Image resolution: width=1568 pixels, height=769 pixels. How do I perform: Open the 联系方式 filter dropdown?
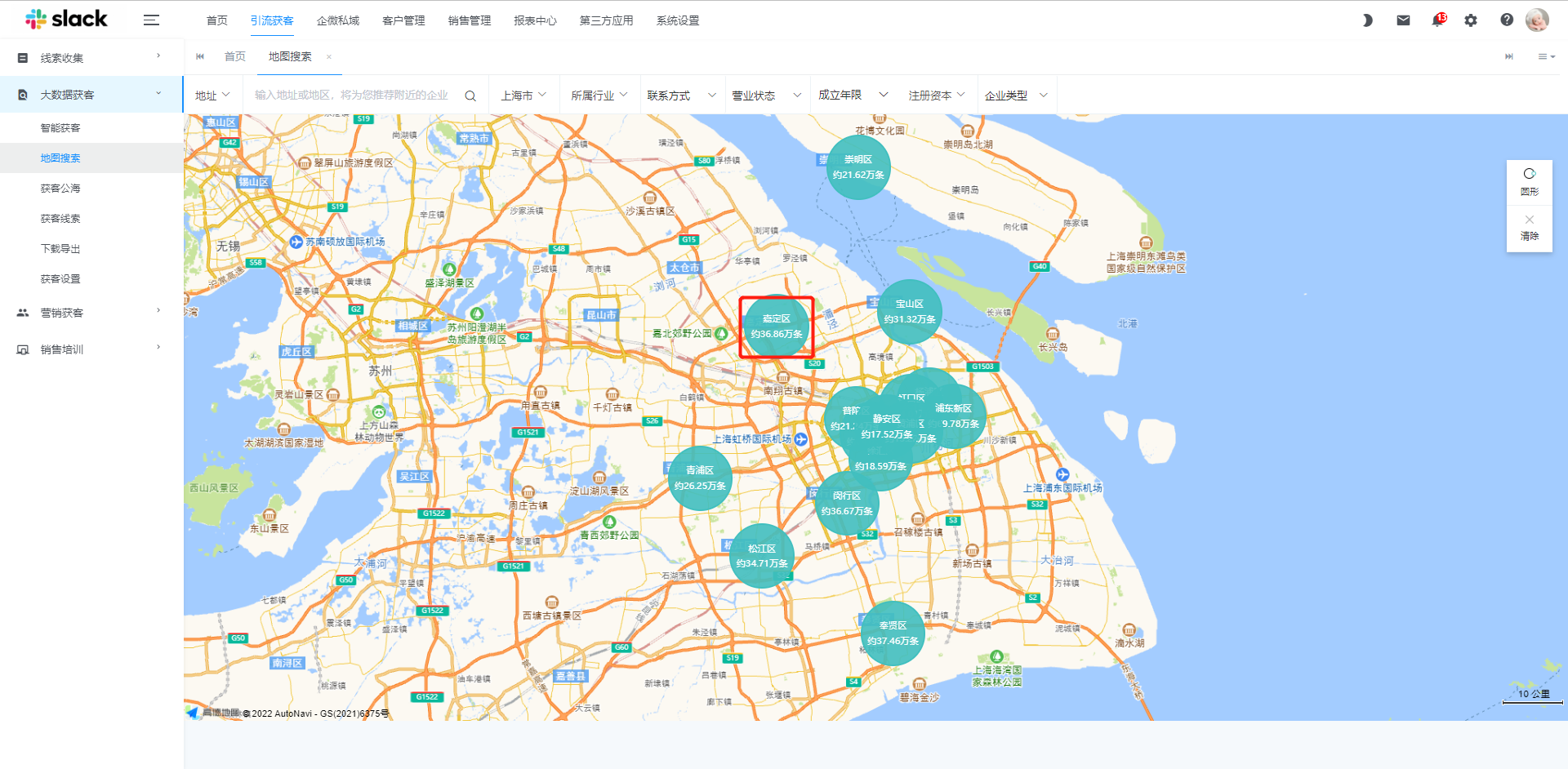(682, 96)
